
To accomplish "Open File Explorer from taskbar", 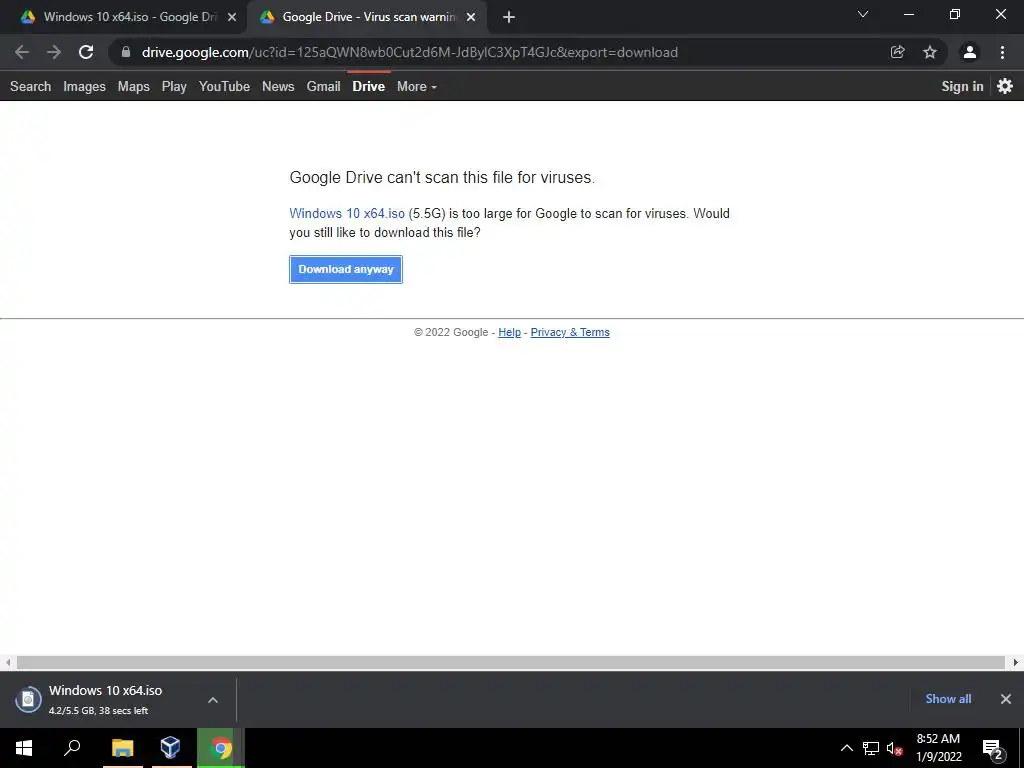I will tap(123, 748).
